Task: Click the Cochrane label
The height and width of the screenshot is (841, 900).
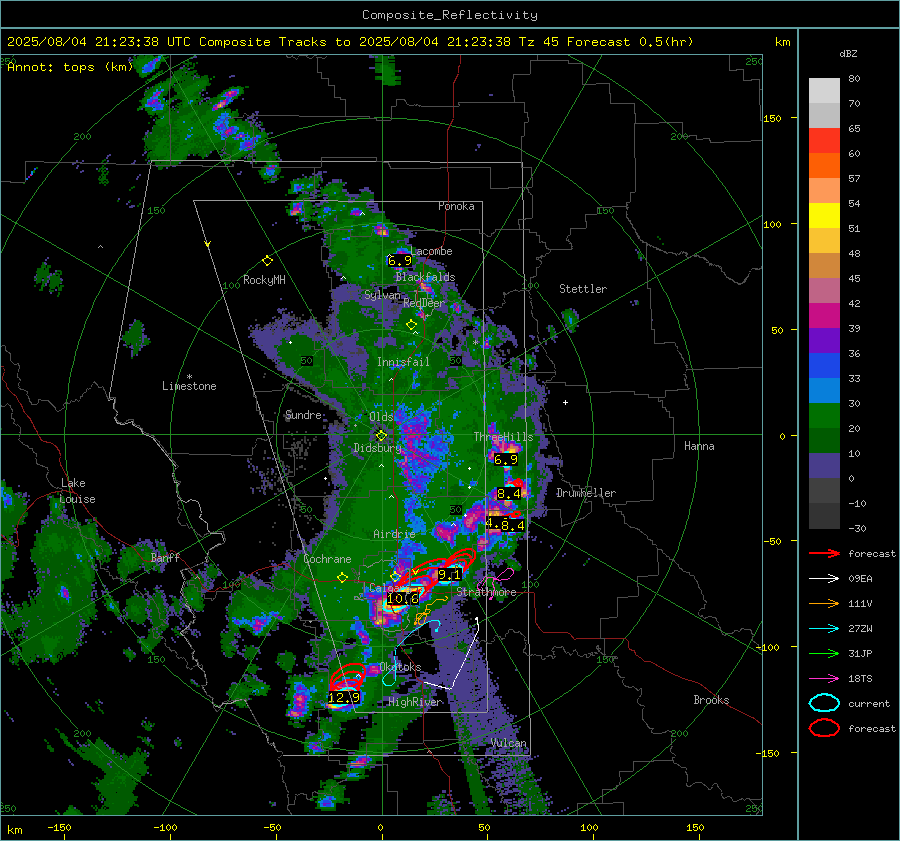Action: (327, 559)
